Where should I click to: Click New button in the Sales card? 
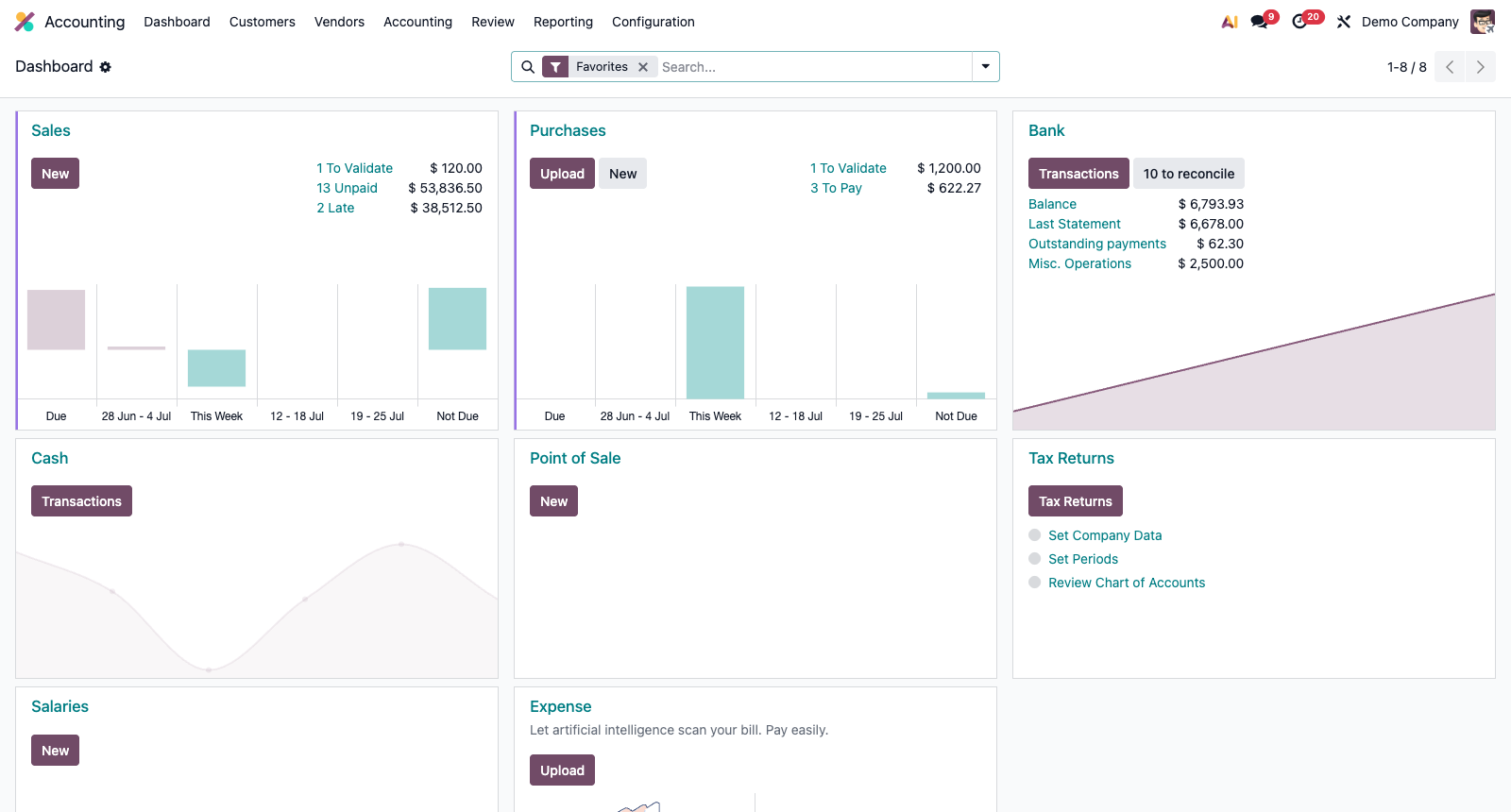click(x=55, y=174)
